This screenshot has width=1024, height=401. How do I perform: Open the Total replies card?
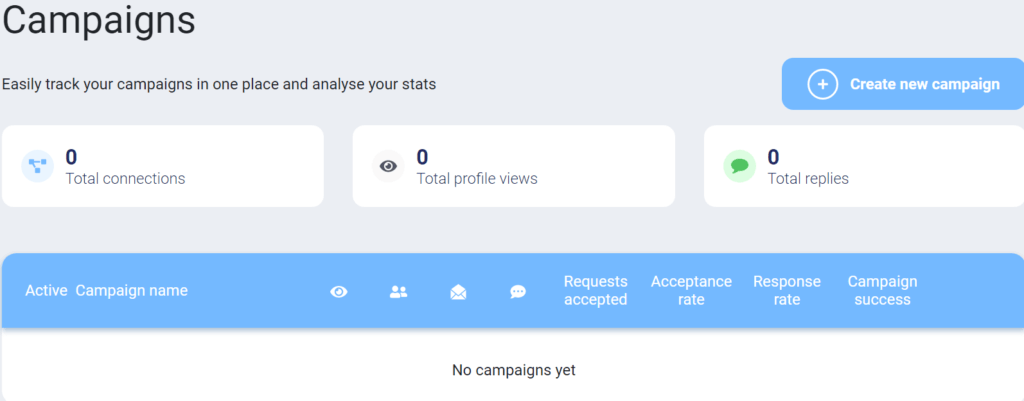point(864,166)
